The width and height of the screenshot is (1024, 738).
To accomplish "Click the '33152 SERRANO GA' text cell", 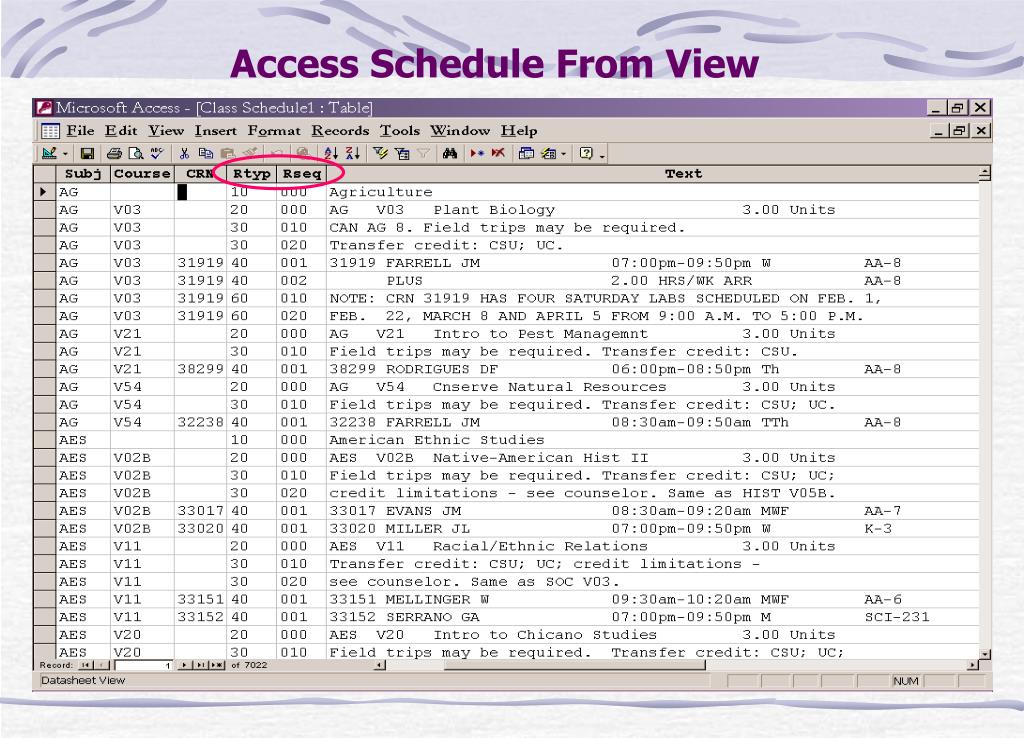I will [x=653, y=617].
